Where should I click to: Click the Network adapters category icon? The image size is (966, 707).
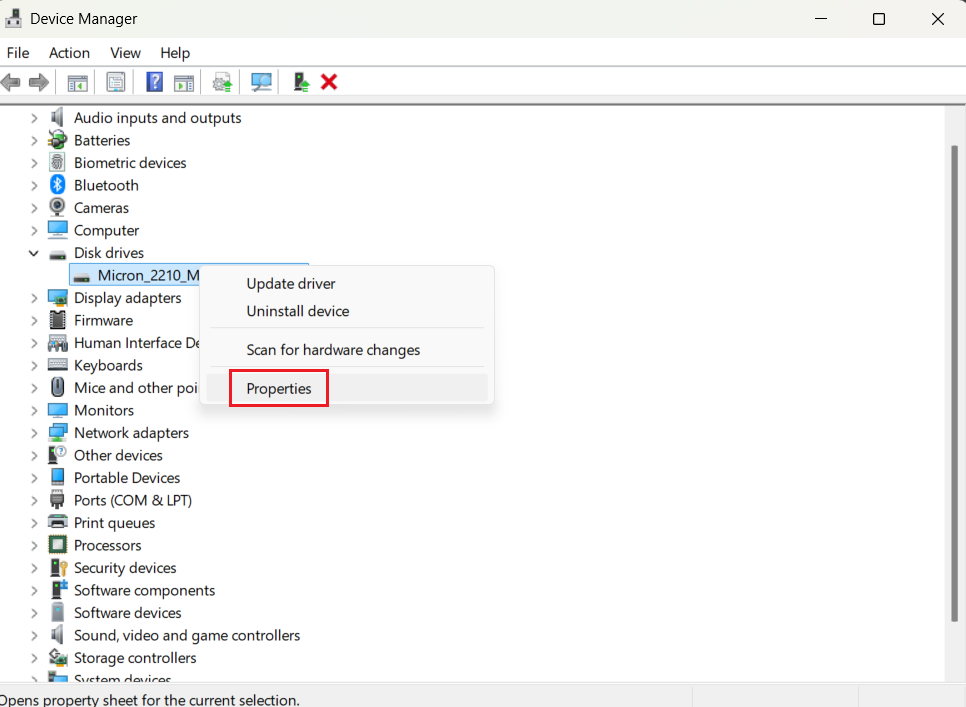pyautogui.click(x=58, y=432)
